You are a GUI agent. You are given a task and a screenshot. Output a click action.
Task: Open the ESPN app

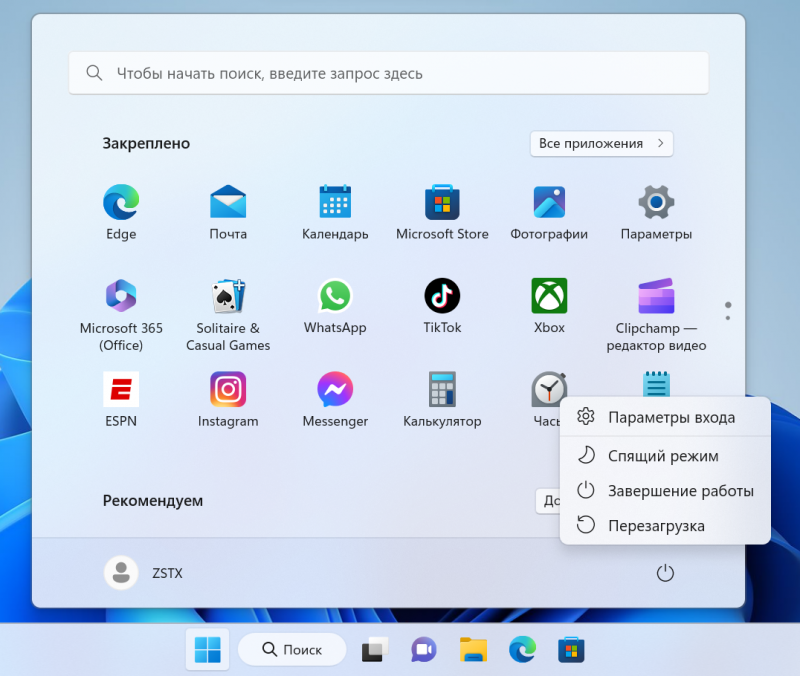click(x=121, y=399)
